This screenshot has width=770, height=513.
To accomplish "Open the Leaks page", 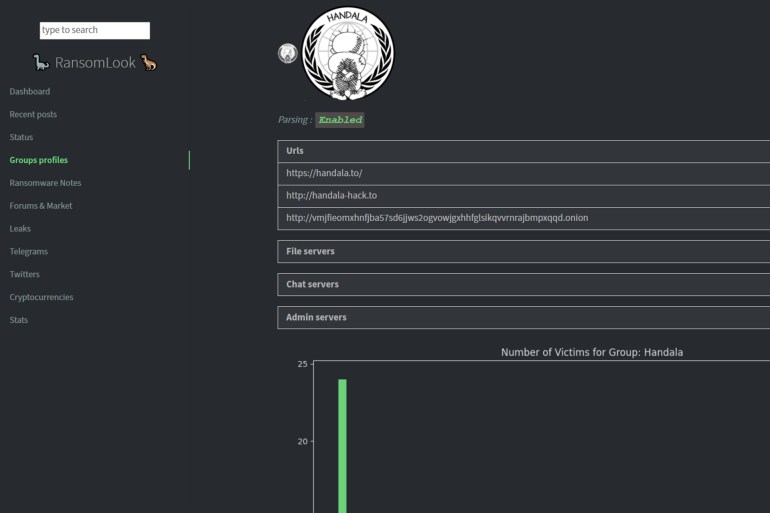I will [x=20, y=228].
